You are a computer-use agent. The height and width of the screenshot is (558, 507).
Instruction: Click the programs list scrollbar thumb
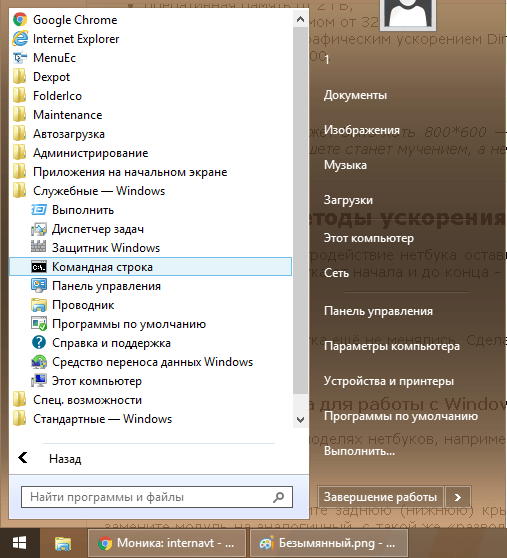click(x=300, y=210)
